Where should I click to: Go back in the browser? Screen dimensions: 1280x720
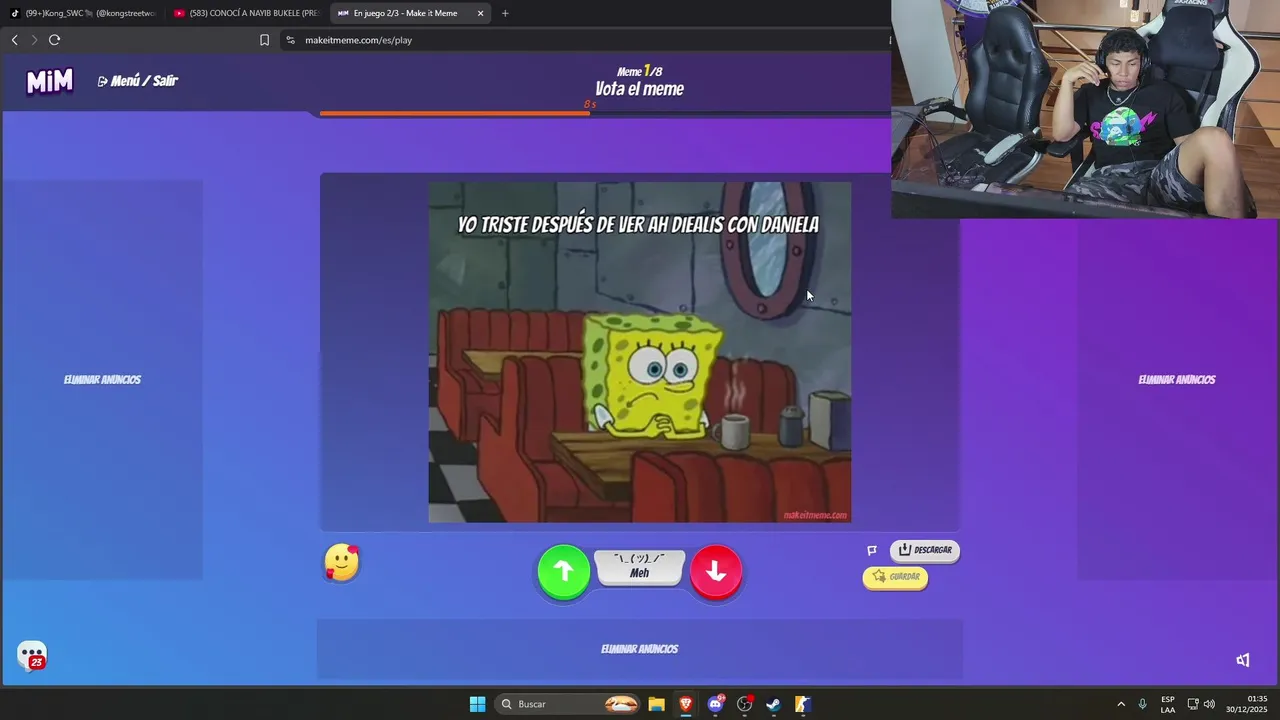(x=14, y=40)
